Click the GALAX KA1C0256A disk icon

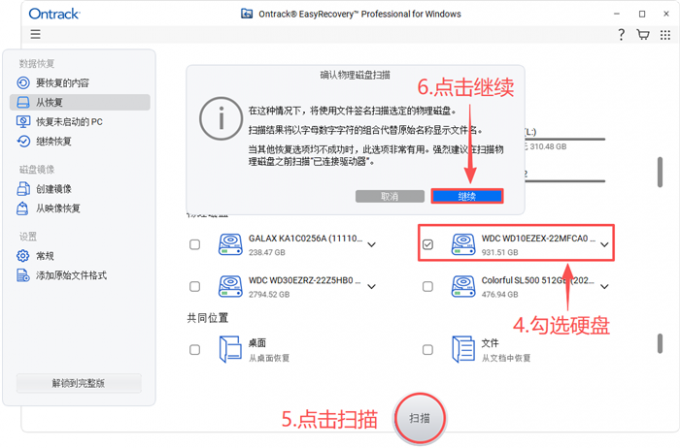point(230,245)
